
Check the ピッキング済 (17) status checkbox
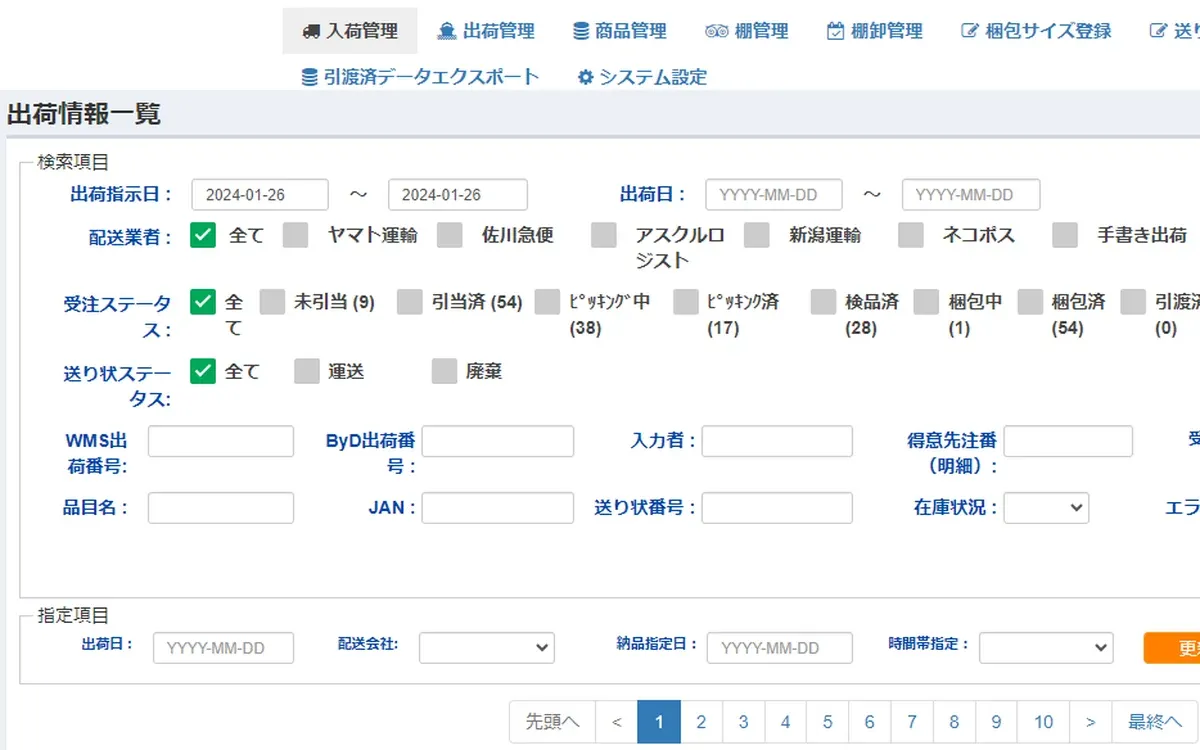[x=685, y=302]
